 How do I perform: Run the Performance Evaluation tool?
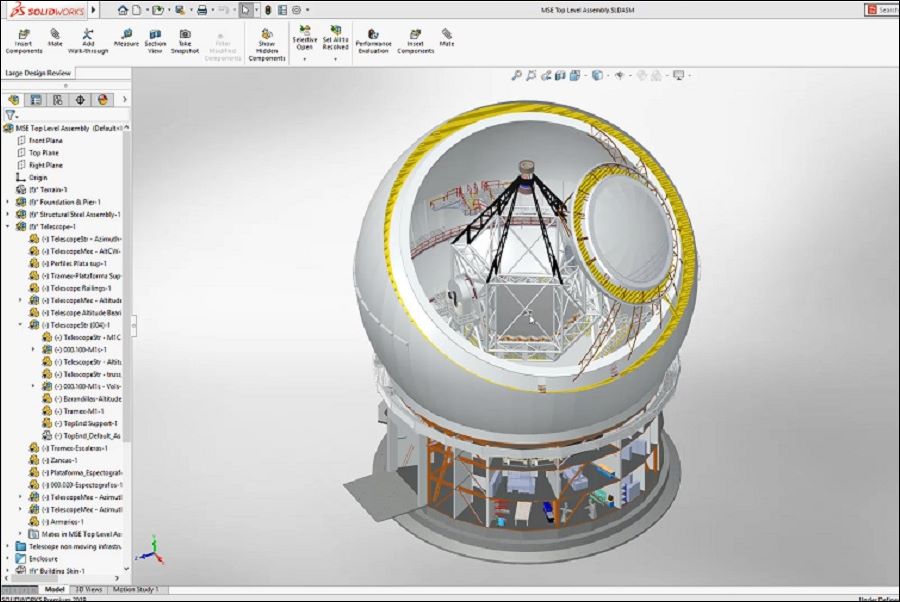click(x=373, y=39)
